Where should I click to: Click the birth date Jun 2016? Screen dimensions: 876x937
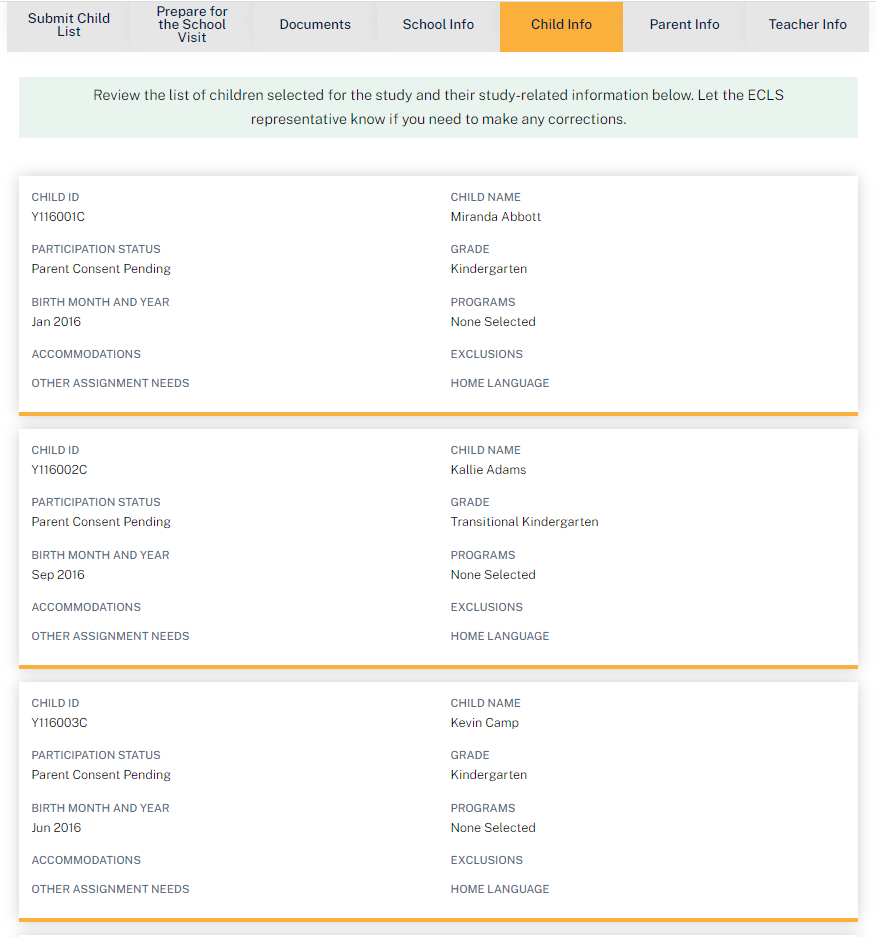point(56,828)
